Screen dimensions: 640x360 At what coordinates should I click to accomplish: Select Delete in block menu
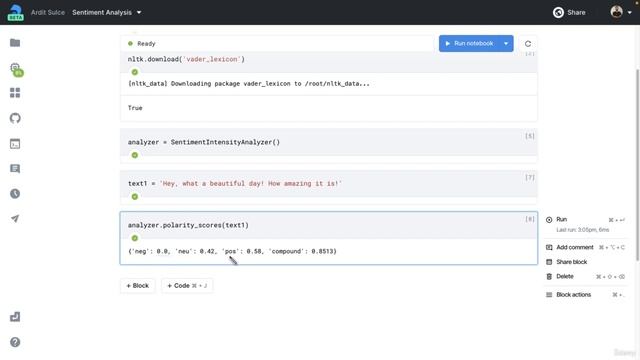(x=585, y=277)
